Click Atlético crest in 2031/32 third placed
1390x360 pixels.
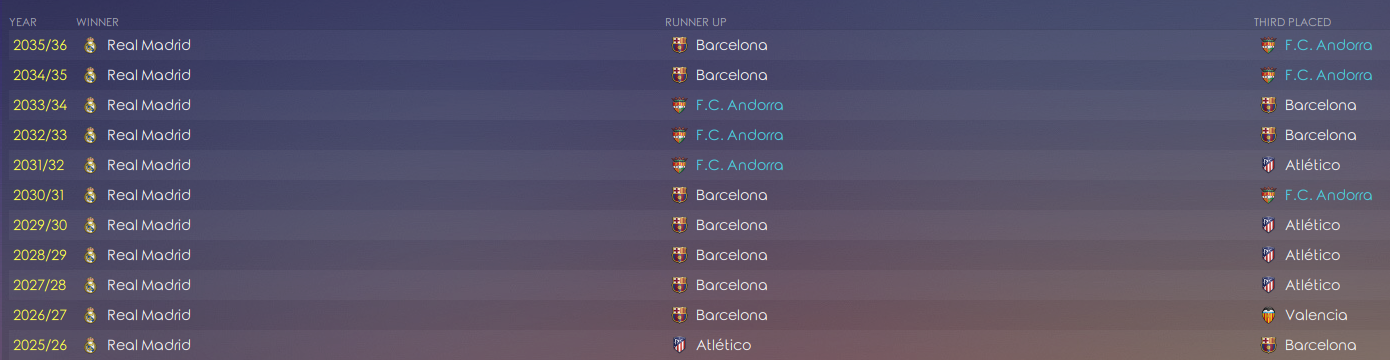click(x=1269, y=165)
